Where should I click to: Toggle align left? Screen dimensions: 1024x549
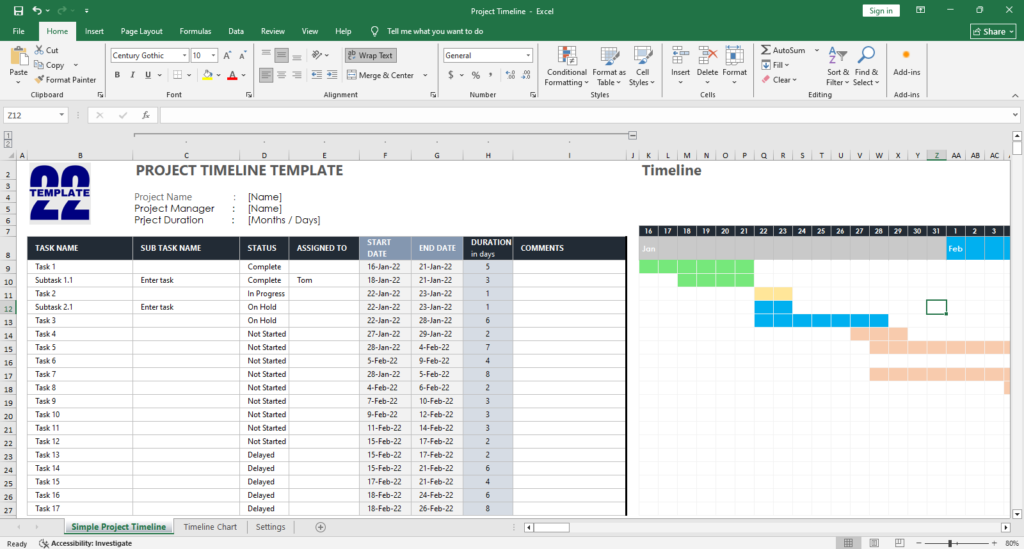266,75
